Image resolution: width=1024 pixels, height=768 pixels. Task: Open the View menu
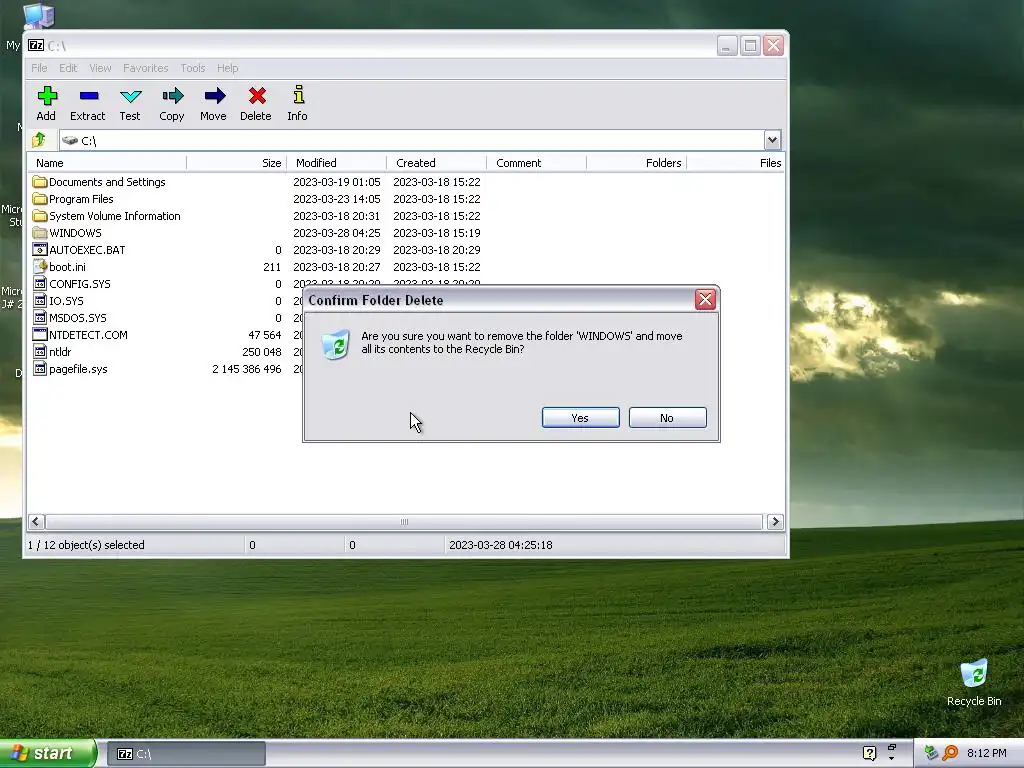[100, 68]
